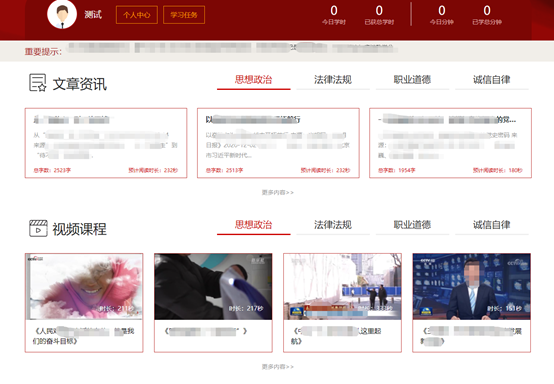This screenshot has width=554, height=384.
Task: Click the 视频课程 clapperboard icon
Action: tap(38, 228)
